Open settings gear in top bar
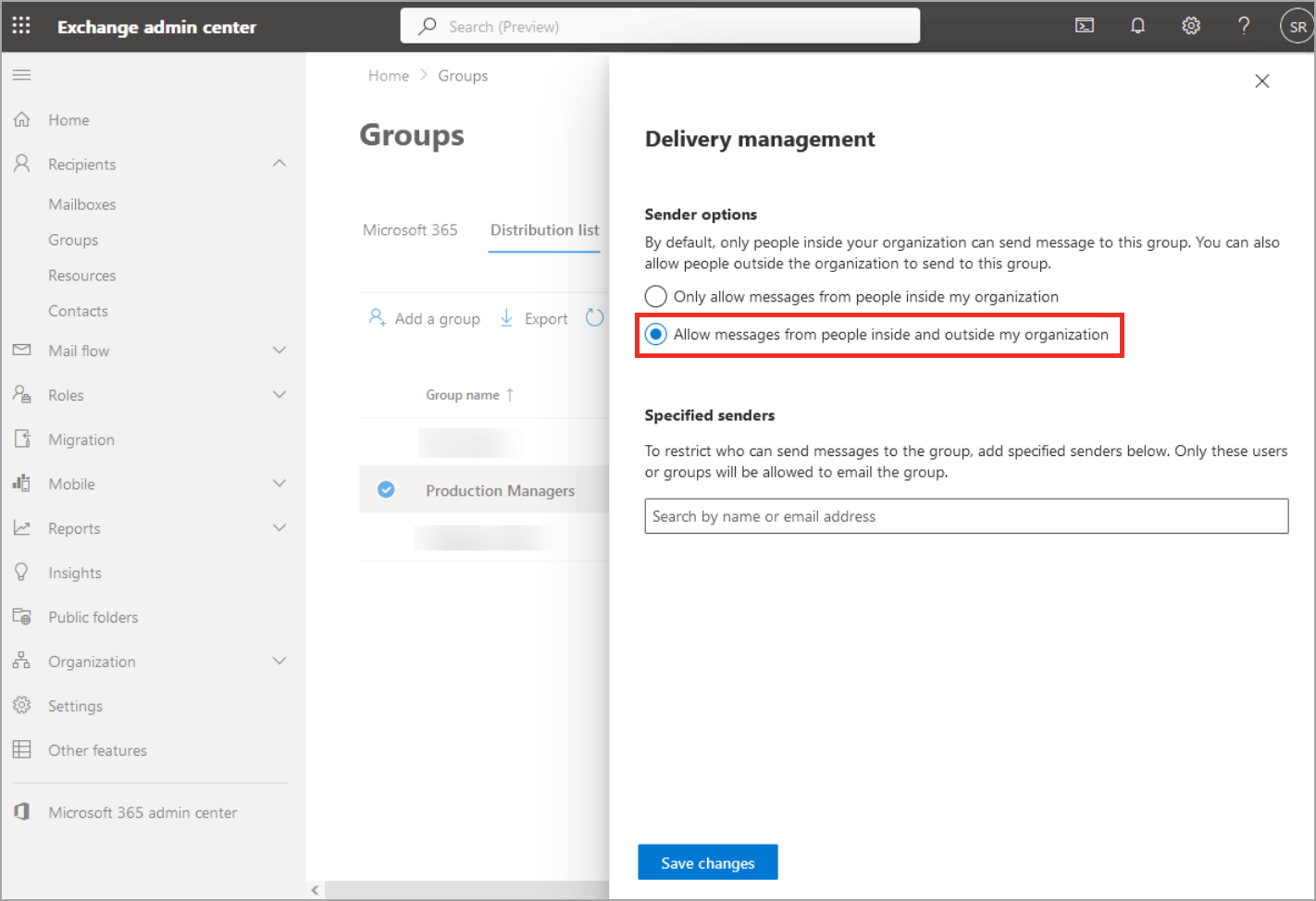The height and width of the screenshot is (901, 1316). pyautogui.click(x=1191, y=26)
